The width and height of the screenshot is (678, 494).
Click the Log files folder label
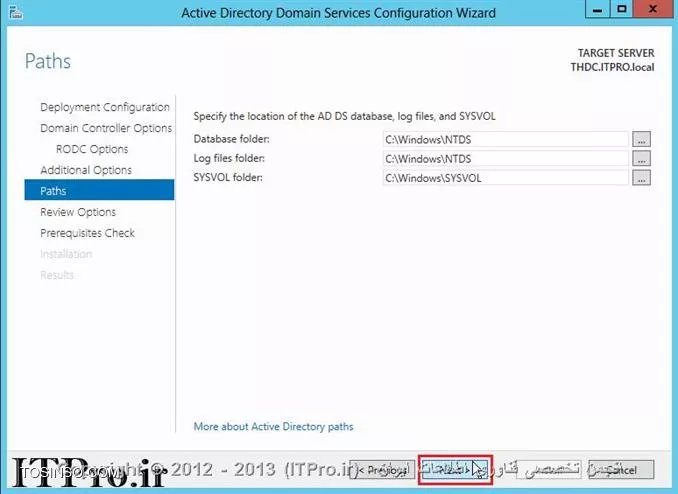(229, 158)
